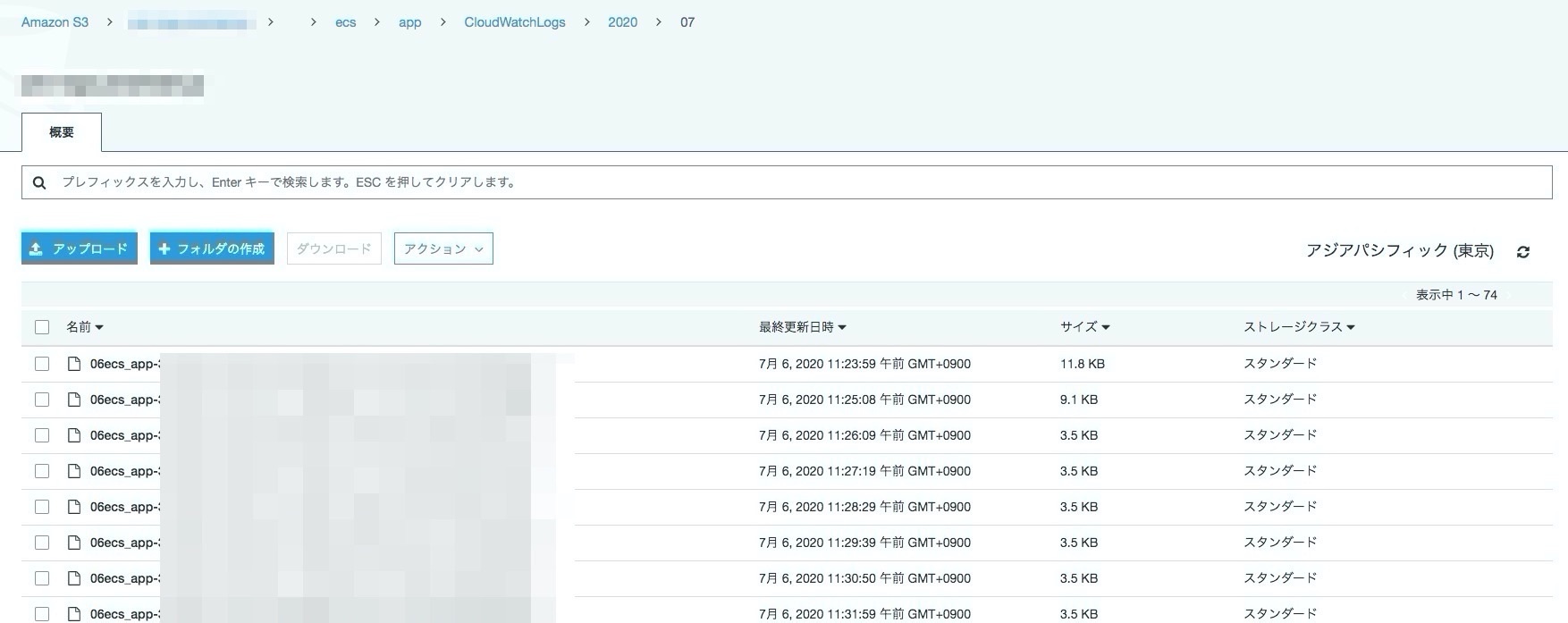Screen dimensions: 1568x623
Task: Select the checkbox for the 11:29:39 object
Action: pyautogui.click(x=42, y=543)
